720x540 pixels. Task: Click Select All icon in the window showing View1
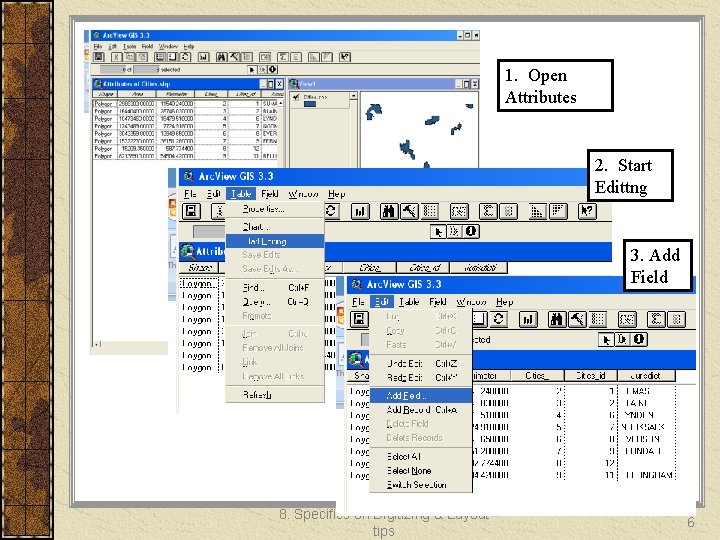click(x=160, y=57)
